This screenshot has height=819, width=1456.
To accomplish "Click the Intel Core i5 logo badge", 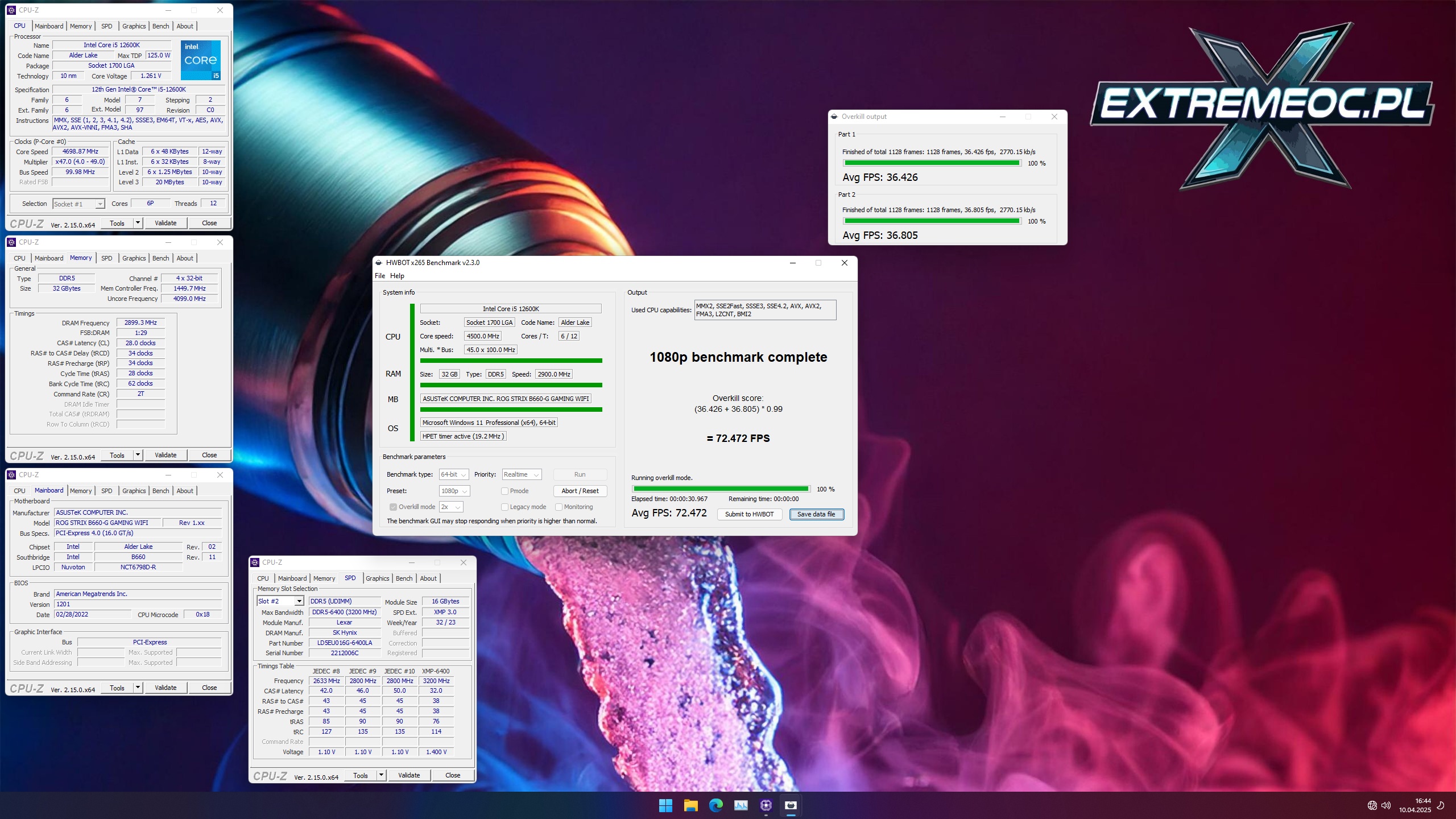I will pos(201,60).
